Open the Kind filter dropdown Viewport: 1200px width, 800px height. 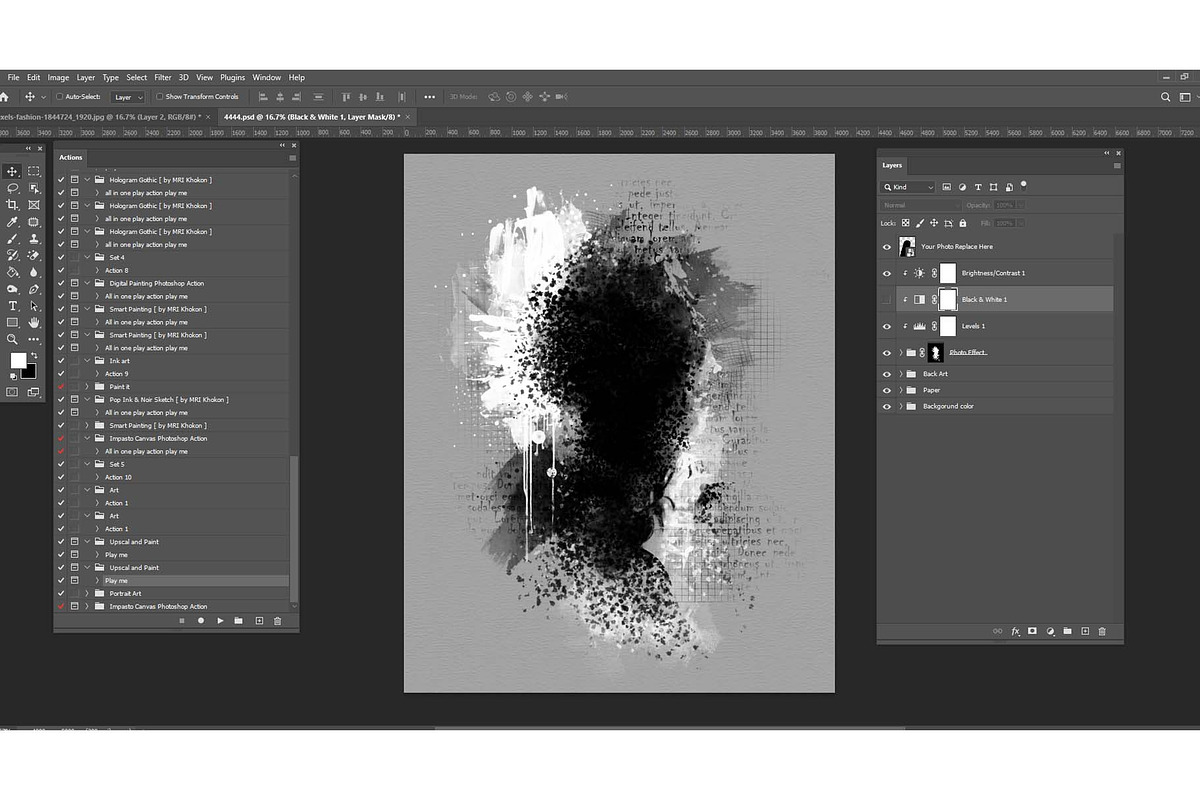(x=908, y=187)
